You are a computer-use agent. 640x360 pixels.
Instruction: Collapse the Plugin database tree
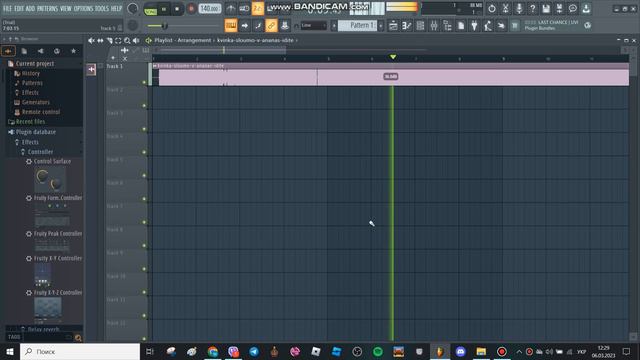click(32, 132)
